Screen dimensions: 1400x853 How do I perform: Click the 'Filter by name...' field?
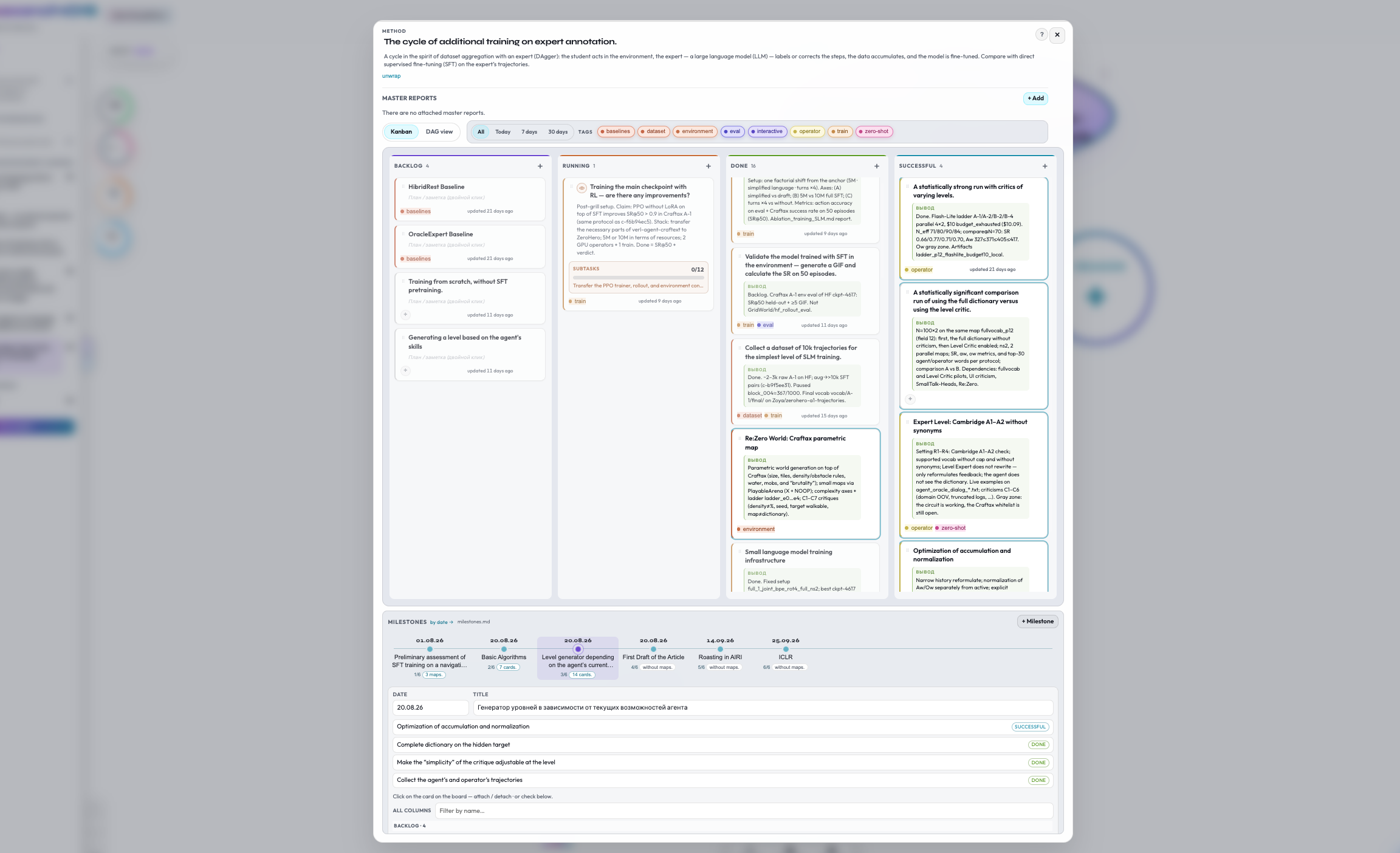point(744,811)
